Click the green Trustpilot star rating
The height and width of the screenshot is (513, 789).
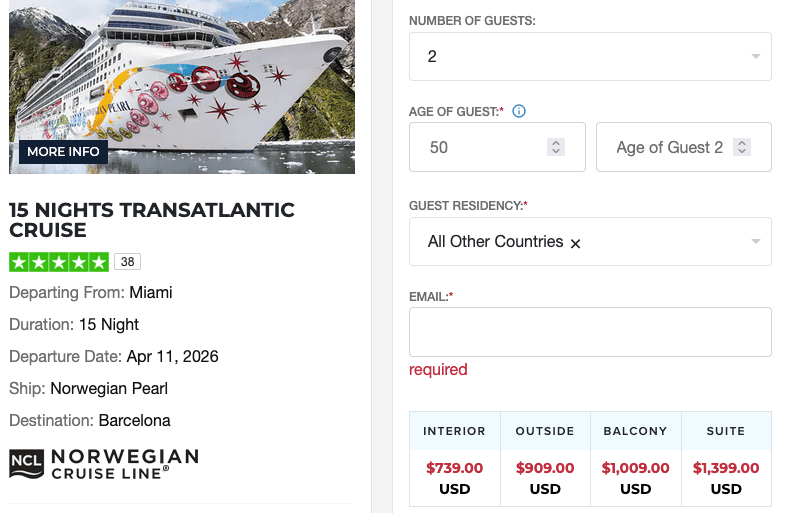(59, 262)
